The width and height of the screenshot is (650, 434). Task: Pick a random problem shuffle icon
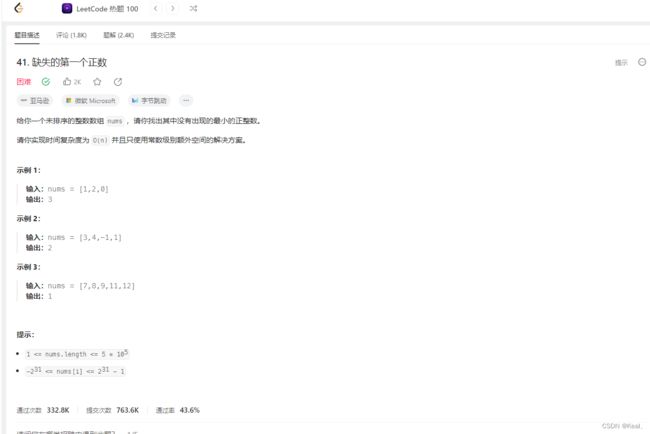coord(193,8)
